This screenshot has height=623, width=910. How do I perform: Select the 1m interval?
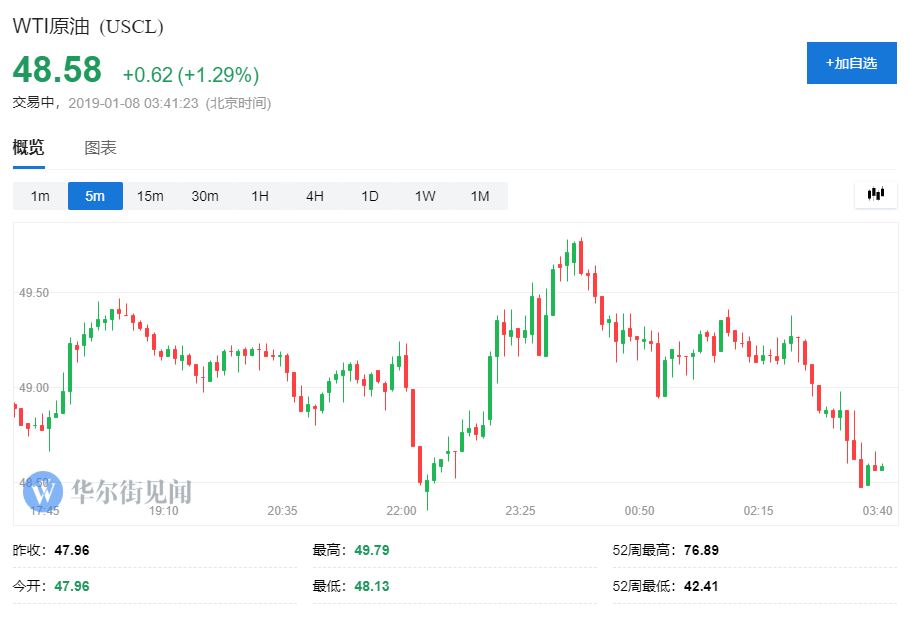pos(40,196)
